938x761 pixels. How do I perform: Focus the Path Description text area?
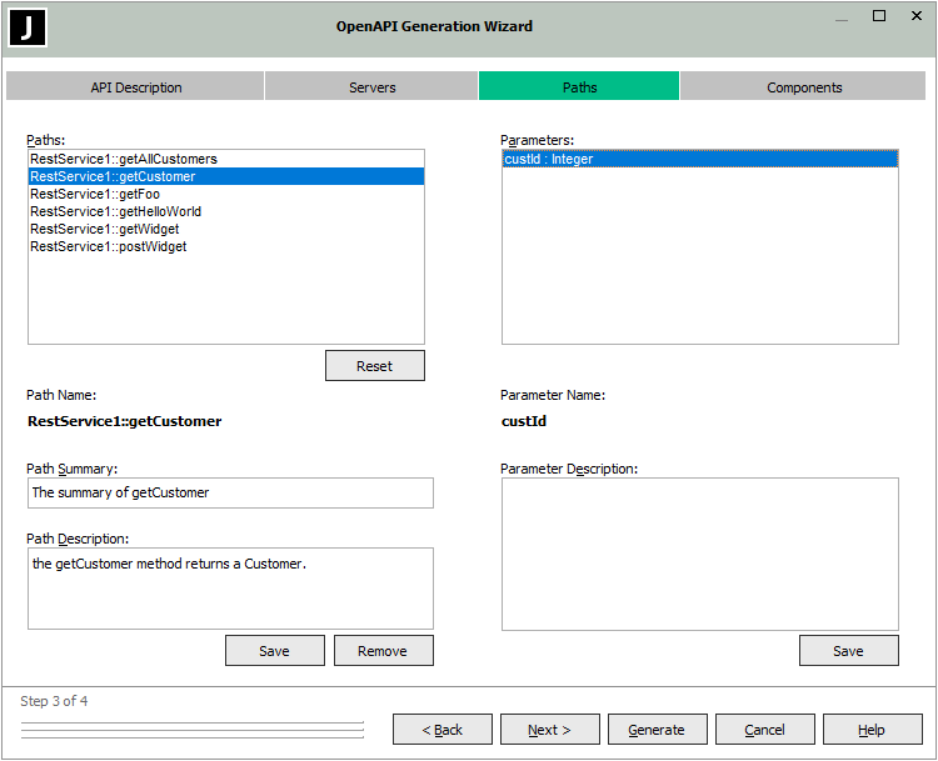coord(230,588)
